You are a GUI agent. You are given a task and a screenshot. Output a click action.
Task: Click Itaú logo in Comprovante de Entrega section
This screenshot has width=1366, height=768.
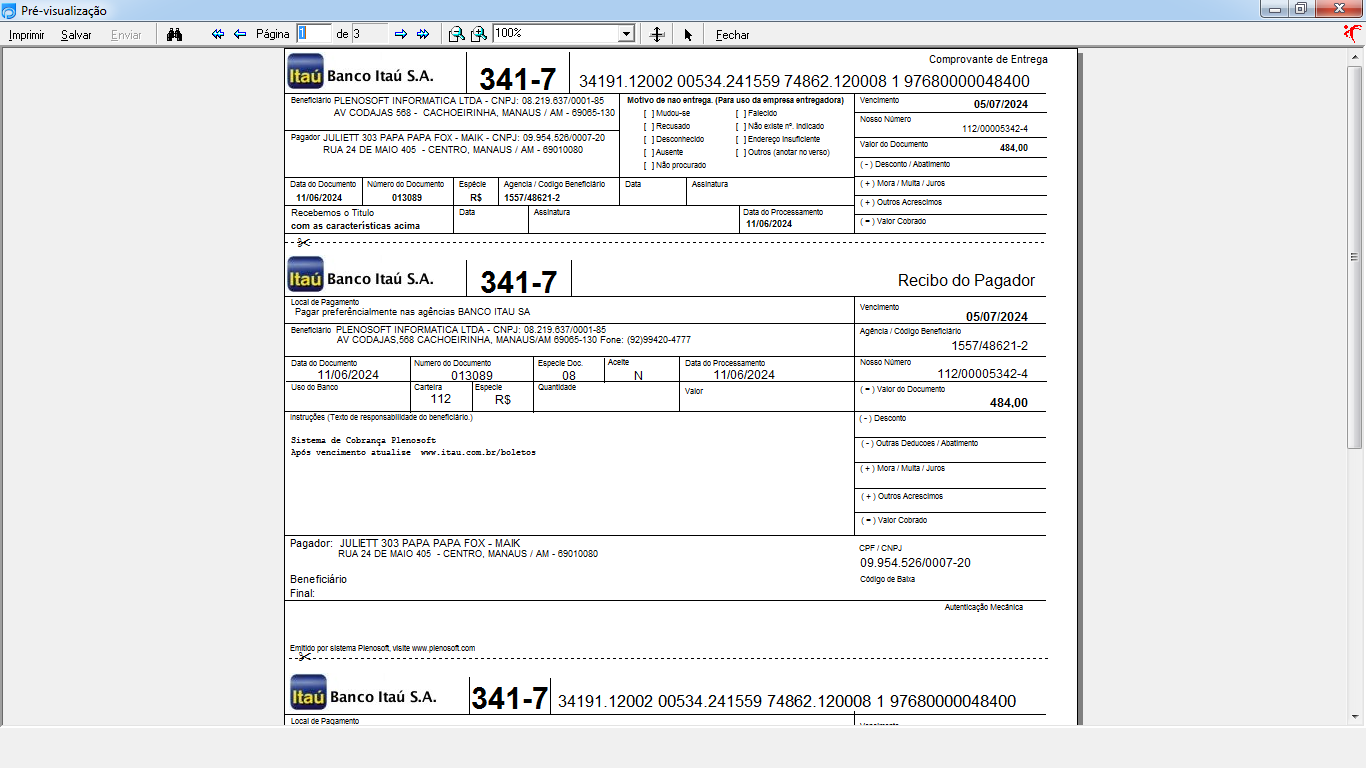point(305,73)
